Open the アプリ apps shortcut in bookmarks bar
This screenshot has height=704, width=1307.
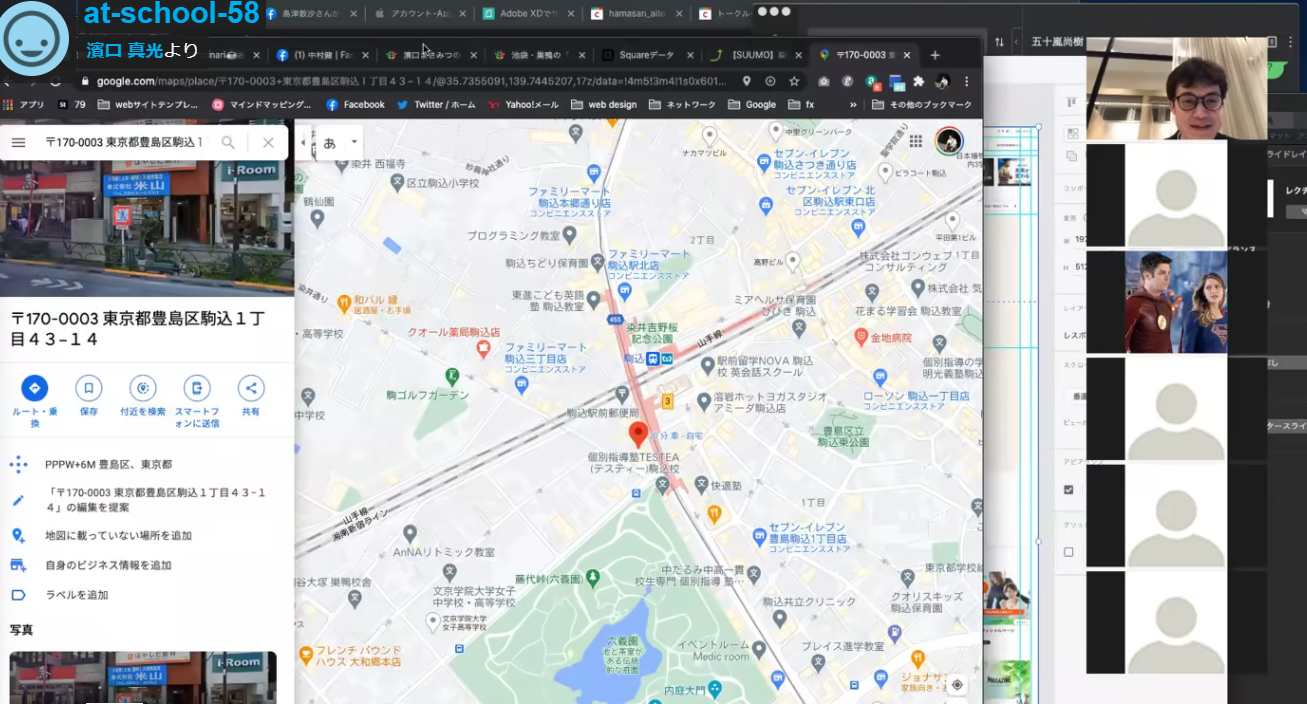tap(24, 104)
